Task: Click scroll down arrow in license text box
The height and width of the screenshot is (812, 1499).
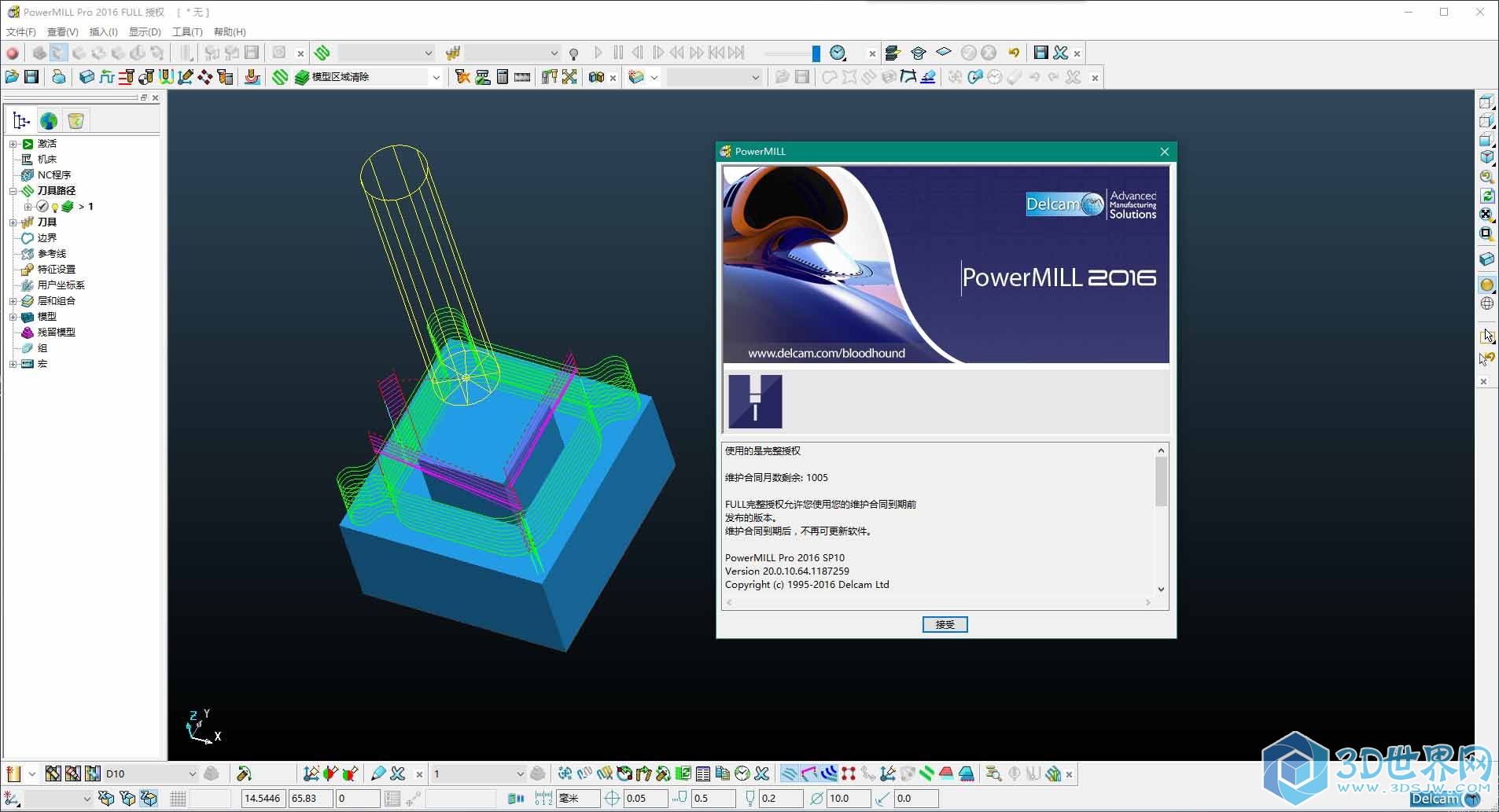Action: pos(1161,590)
